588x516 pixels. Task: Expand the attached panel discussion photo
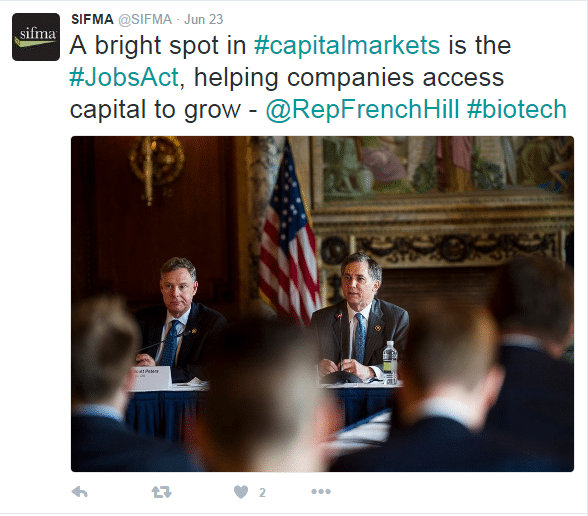[x=322, y=304]
